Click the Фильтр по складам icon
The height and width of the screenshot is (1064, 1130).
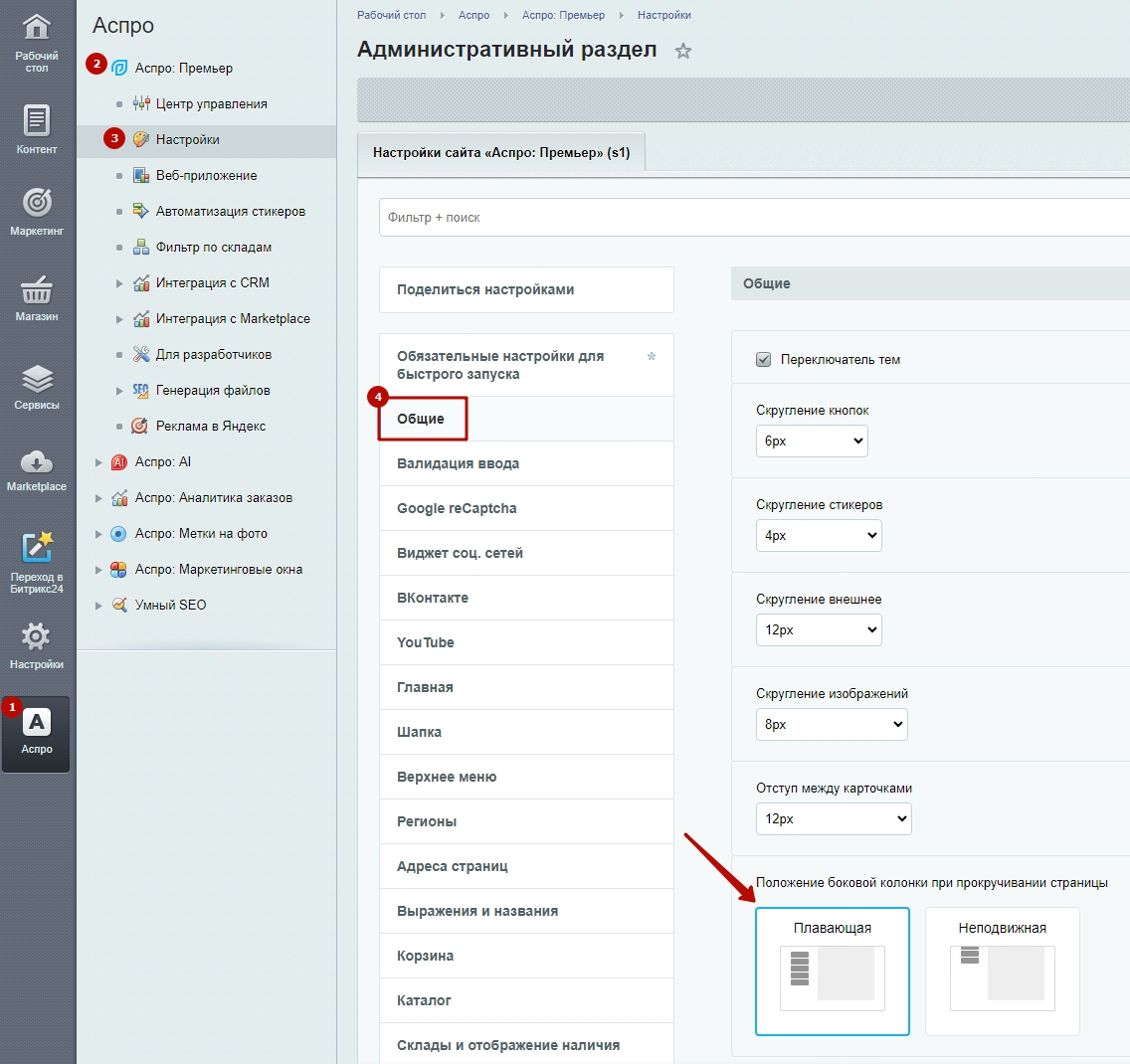[141, 247]
